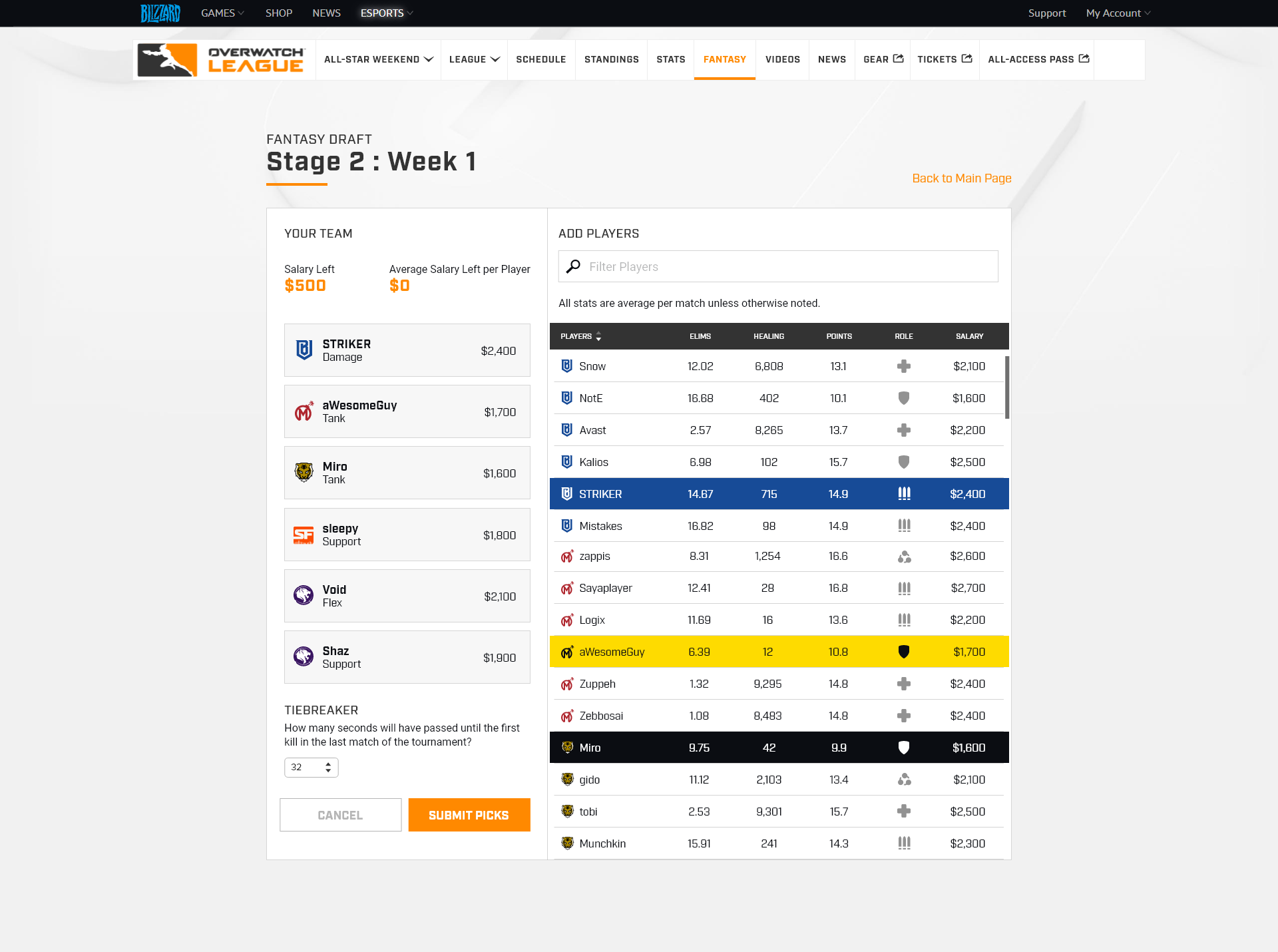Open the ESPORTS menu in the top bar
The height and width of the screenshot is (952, 1278).
[x=385, y=13]
